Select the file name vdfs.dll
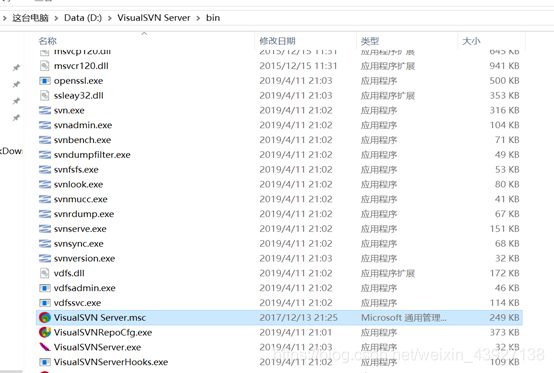This screenshot has width=554, height=373. (69, 273)
